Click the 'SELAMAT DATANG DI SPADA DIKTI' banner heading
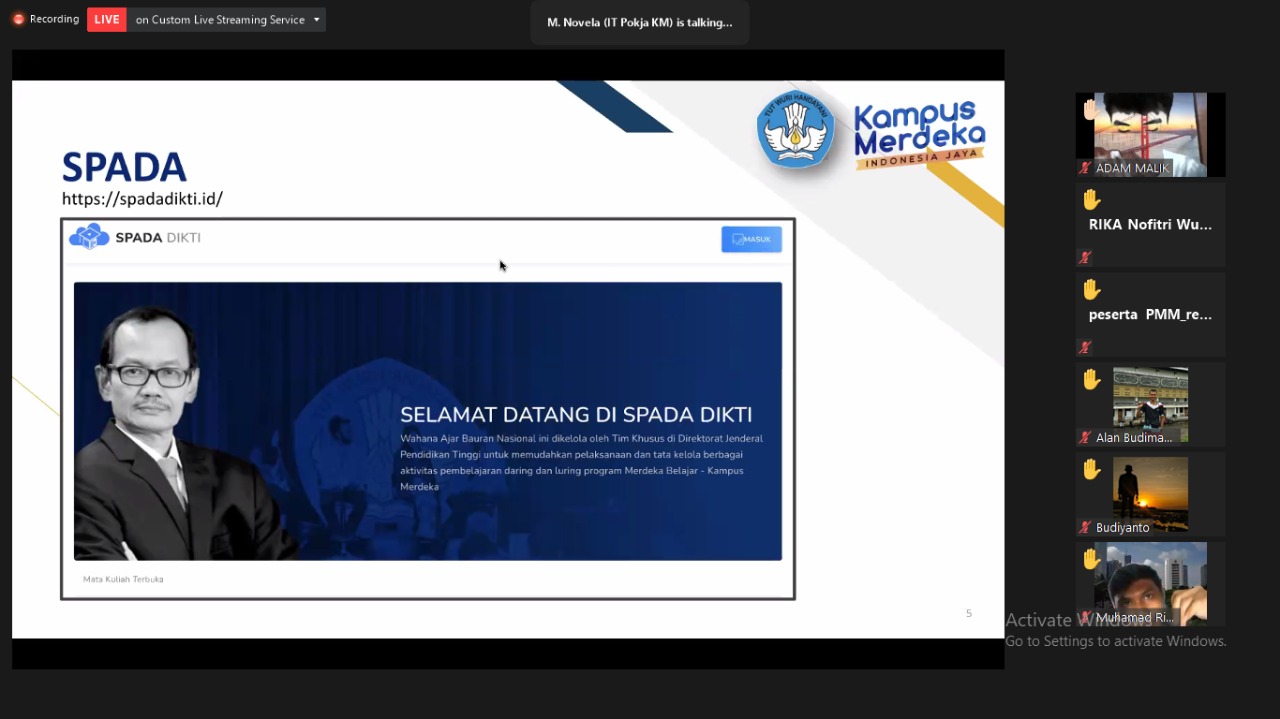The width and height of the screenshot is (1280, 719). point(576,414)
